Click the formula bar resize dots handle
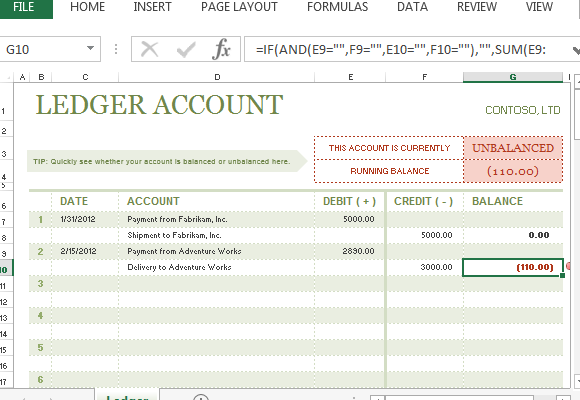 pyautogui.click(x=116, y=49)
